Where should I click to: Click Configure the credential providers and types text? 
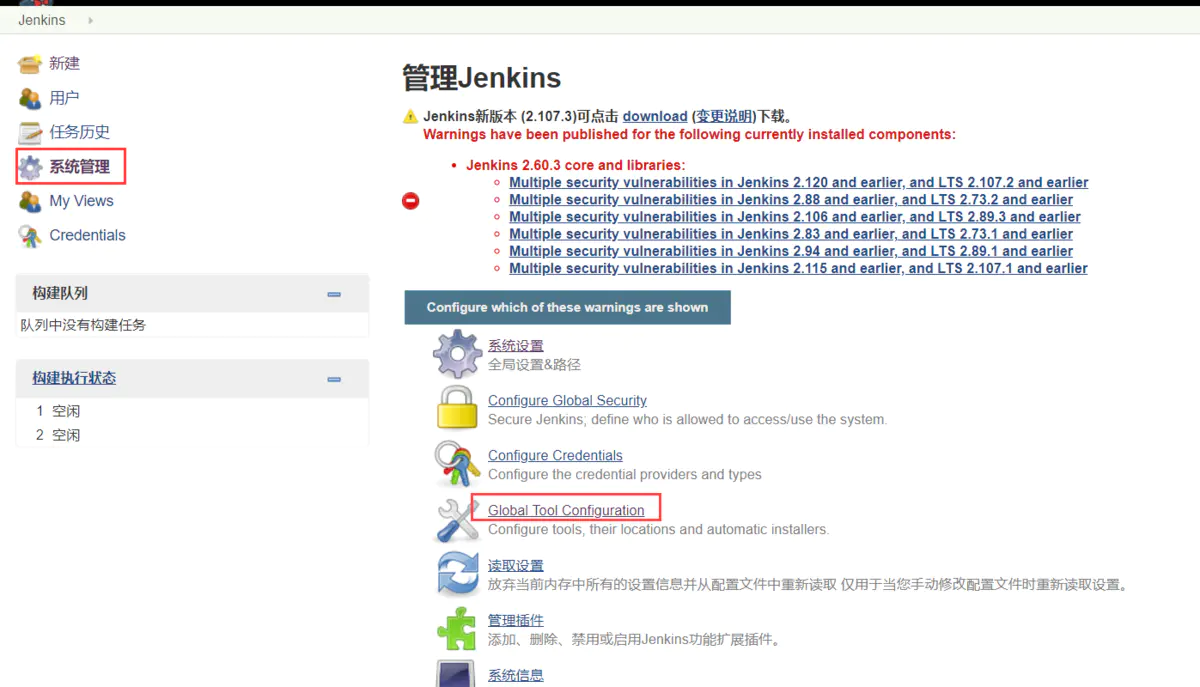click(625, 475)
